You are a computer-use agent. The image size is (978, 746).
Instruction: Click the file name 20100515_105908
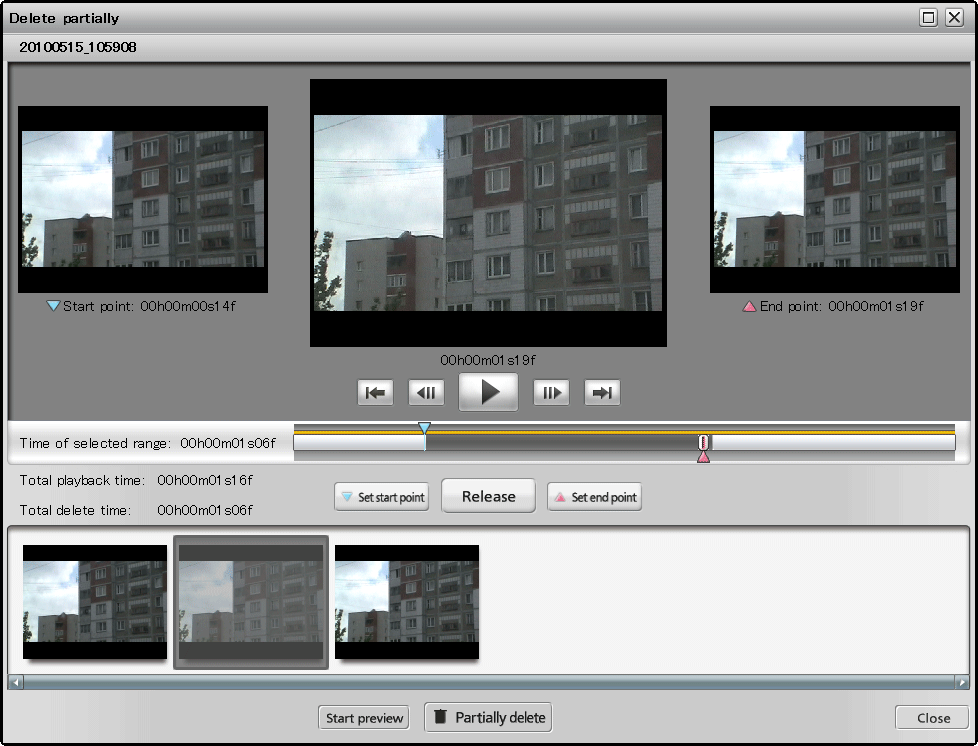(78, 47)
